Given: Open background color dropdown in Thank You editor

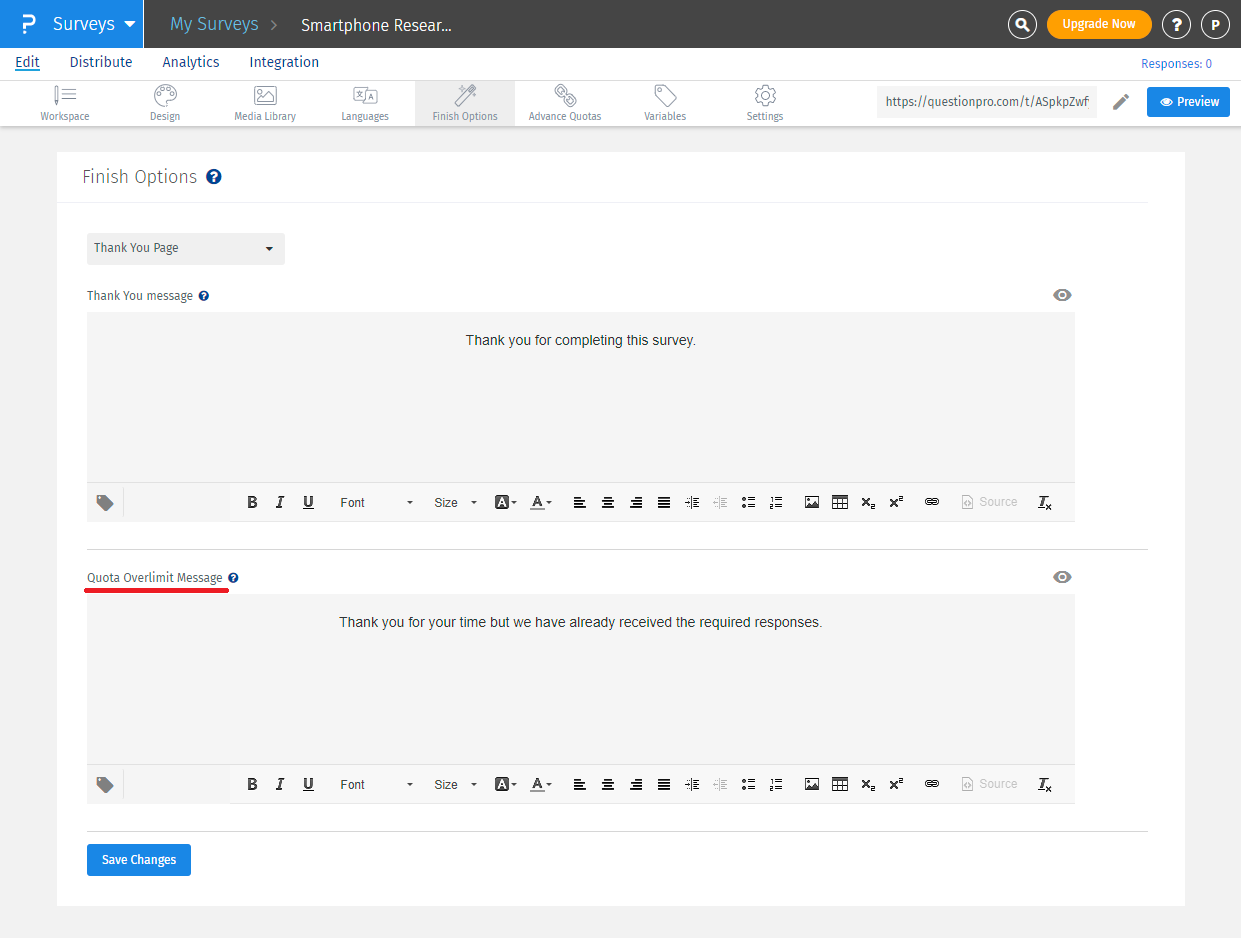Looking at the screenshot, I should click(506, 502).
